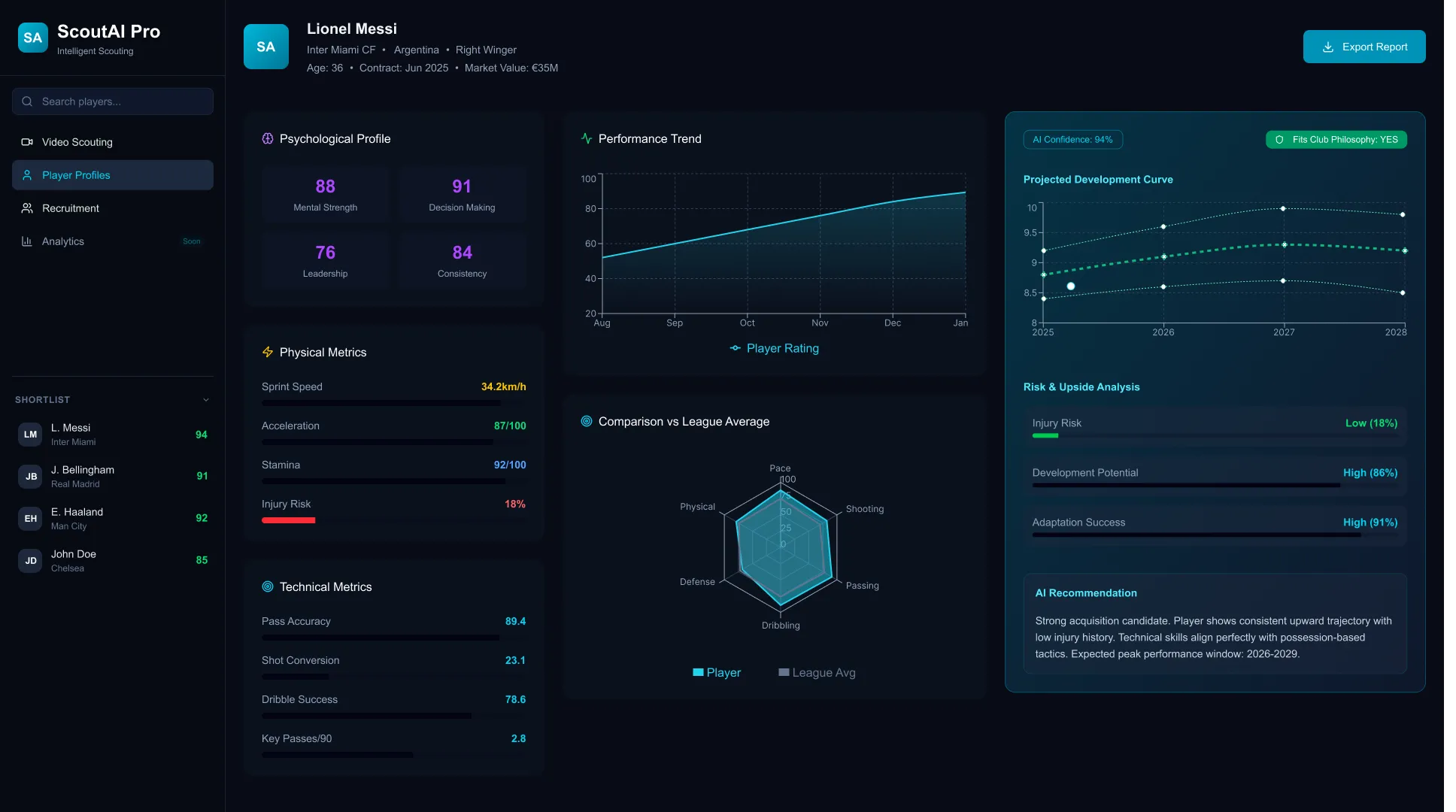Click the download icon in Export Report
Screen dimensions: 1456x812
click(1328, 47)
